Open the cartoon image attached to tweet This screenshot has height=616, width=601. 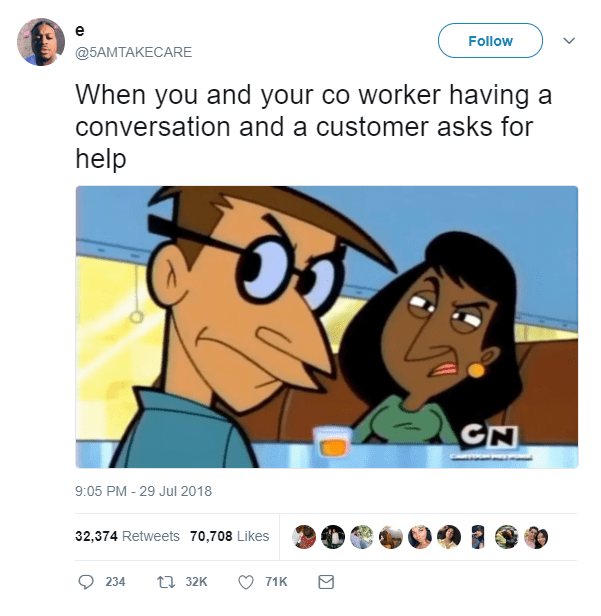pyautogui.click(x=327, y=327)
